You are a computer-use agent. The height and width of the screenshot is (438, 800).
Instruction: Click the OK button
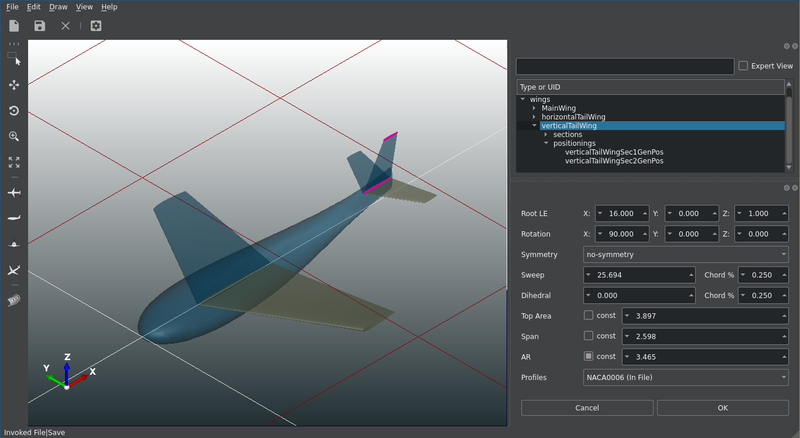click(x=722, y=408)
